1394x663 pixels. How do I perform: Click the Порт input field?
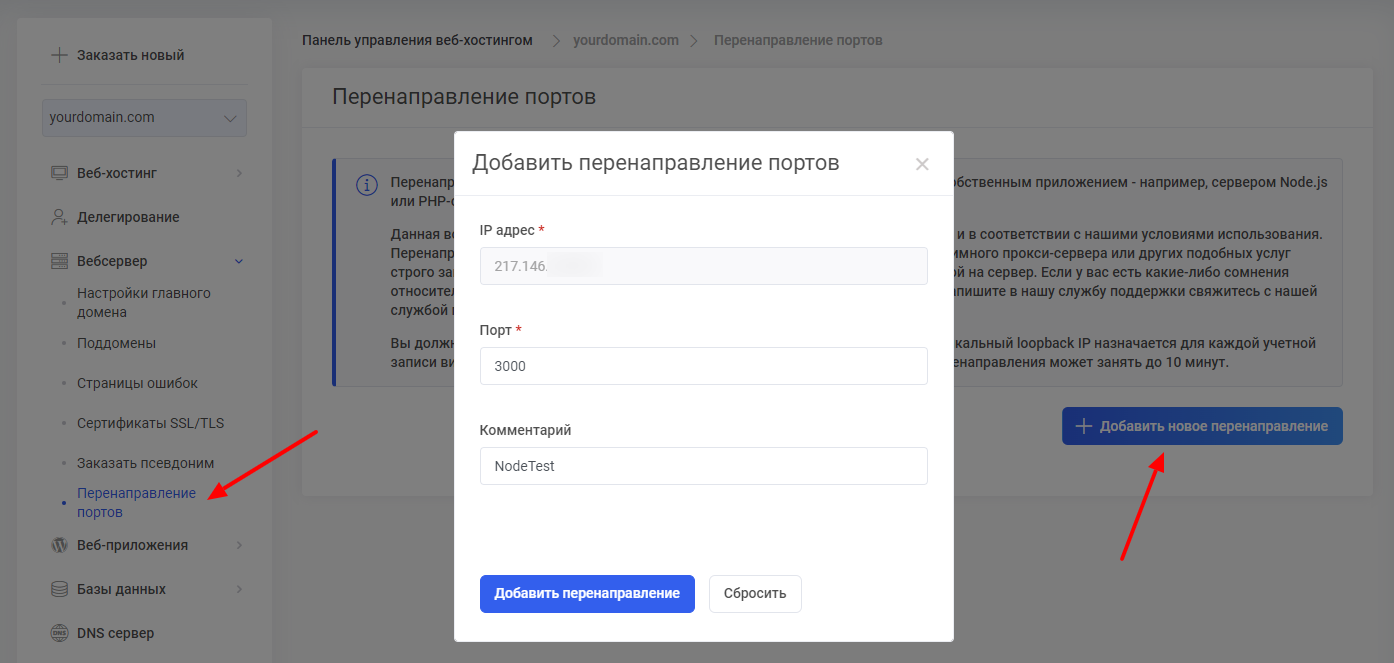[x=703, y=366]
